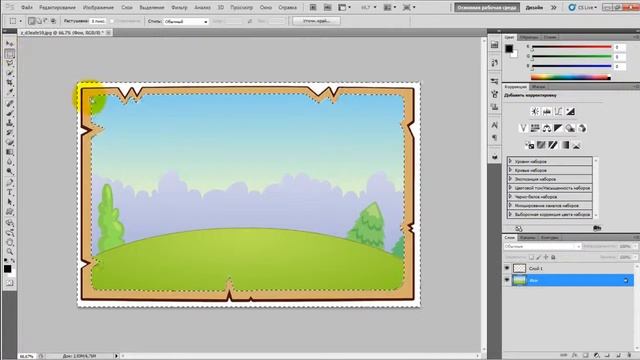This screenshot has height=360, width=640.
Task: Hide the Слой 1 layer
Action: point(507,268)
